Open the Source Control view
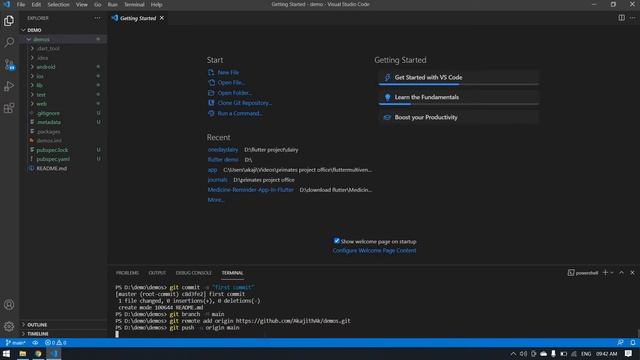The height and width of the screenshot is (360, 640). 9,64
